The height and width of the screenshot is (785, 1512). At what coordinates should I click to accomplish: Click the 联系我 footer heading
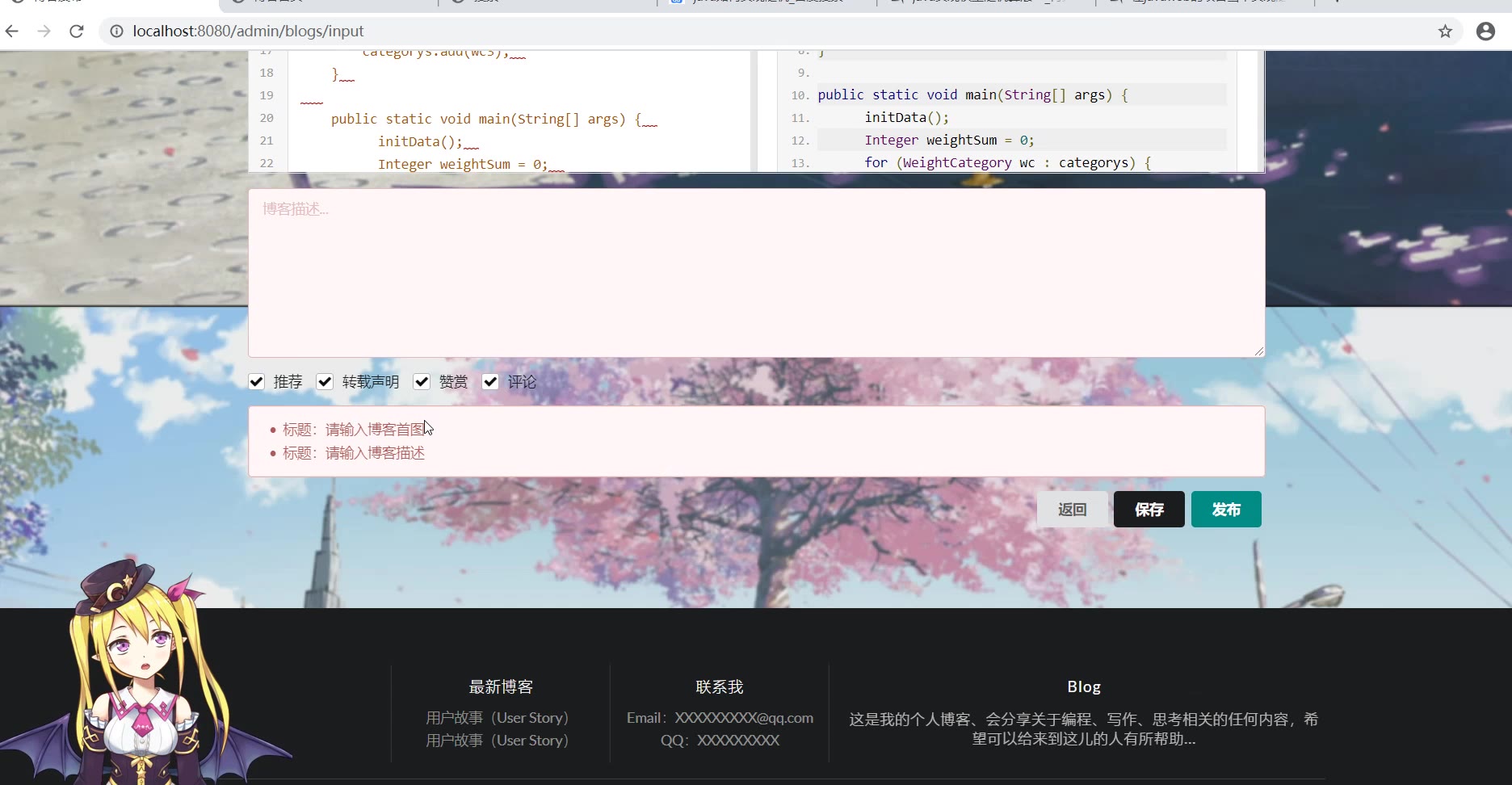[x=720, y=687]
